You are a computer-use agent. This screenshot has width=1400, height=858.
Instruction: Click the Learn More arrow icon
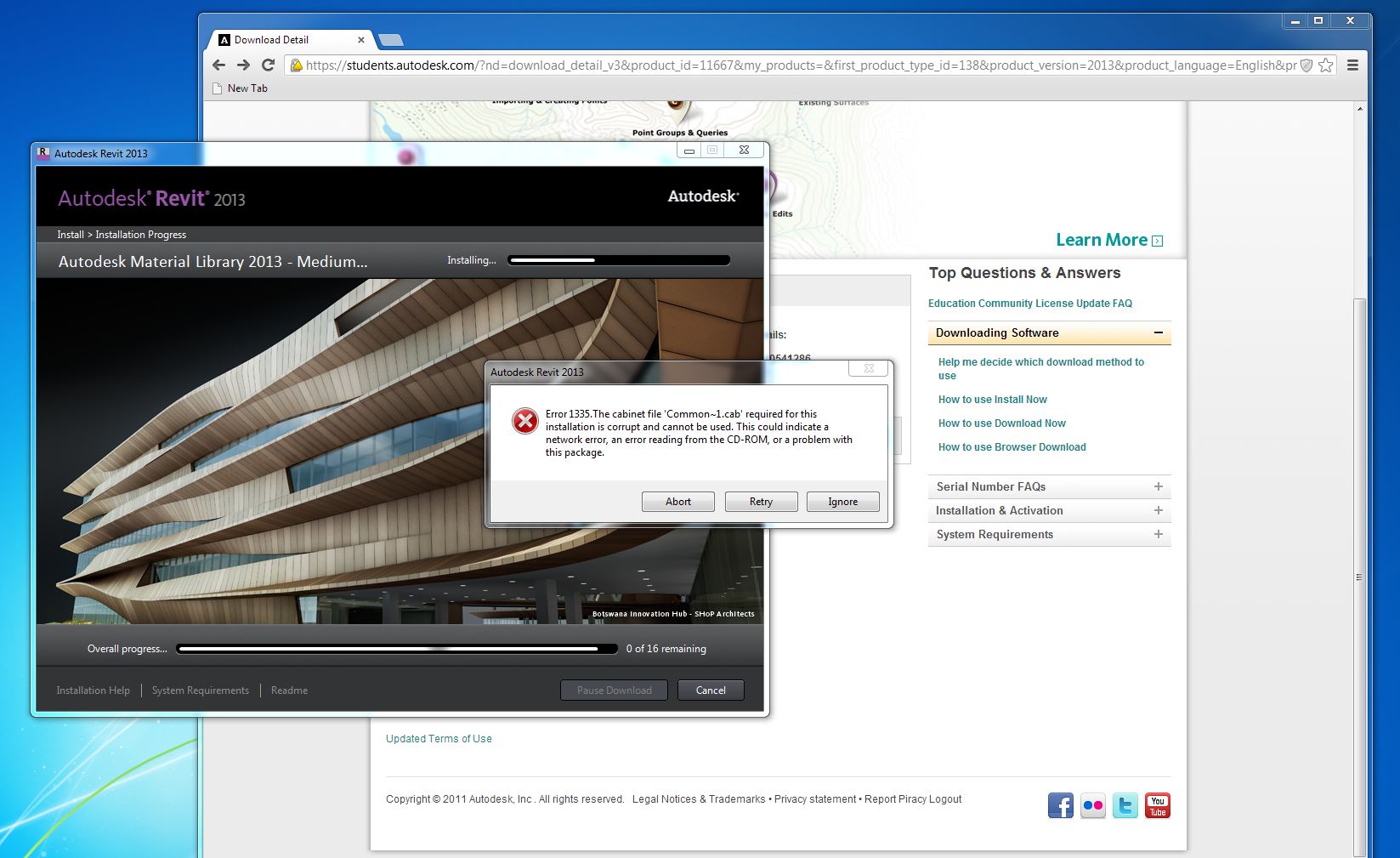tap(1157, 241)
